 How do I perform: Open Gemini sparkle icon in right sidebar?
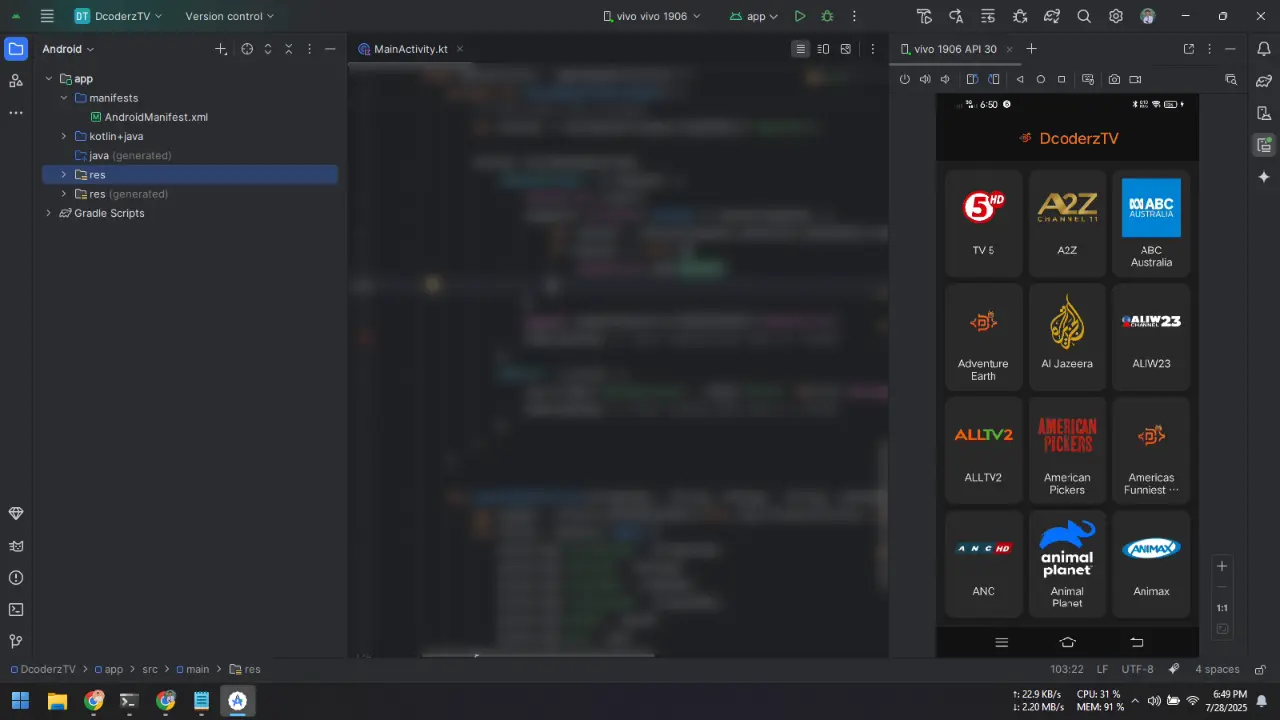(1264, 177)
